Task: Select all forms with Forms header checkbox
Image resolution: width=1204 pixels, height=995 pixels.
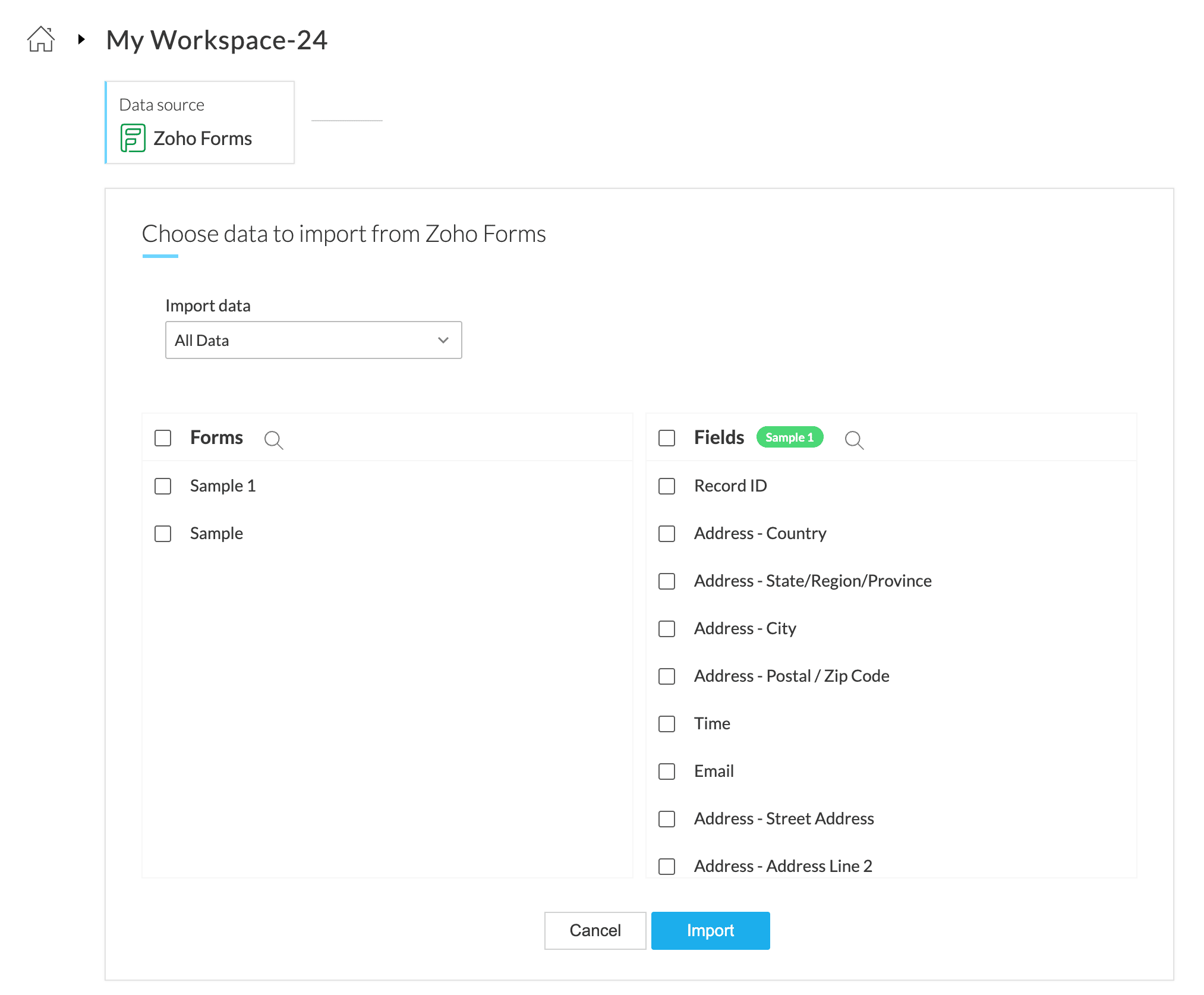Action: pos(163,438)
